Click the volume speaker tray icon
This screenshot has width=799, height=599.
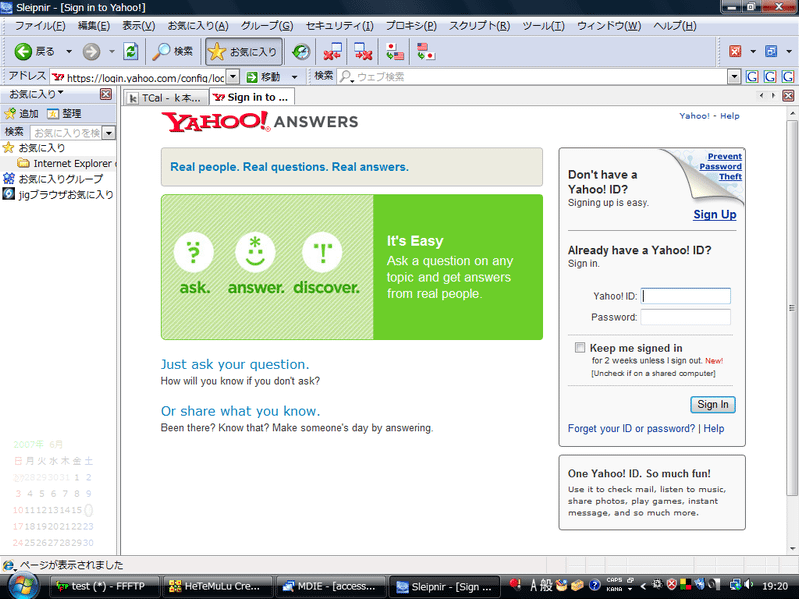749,585
